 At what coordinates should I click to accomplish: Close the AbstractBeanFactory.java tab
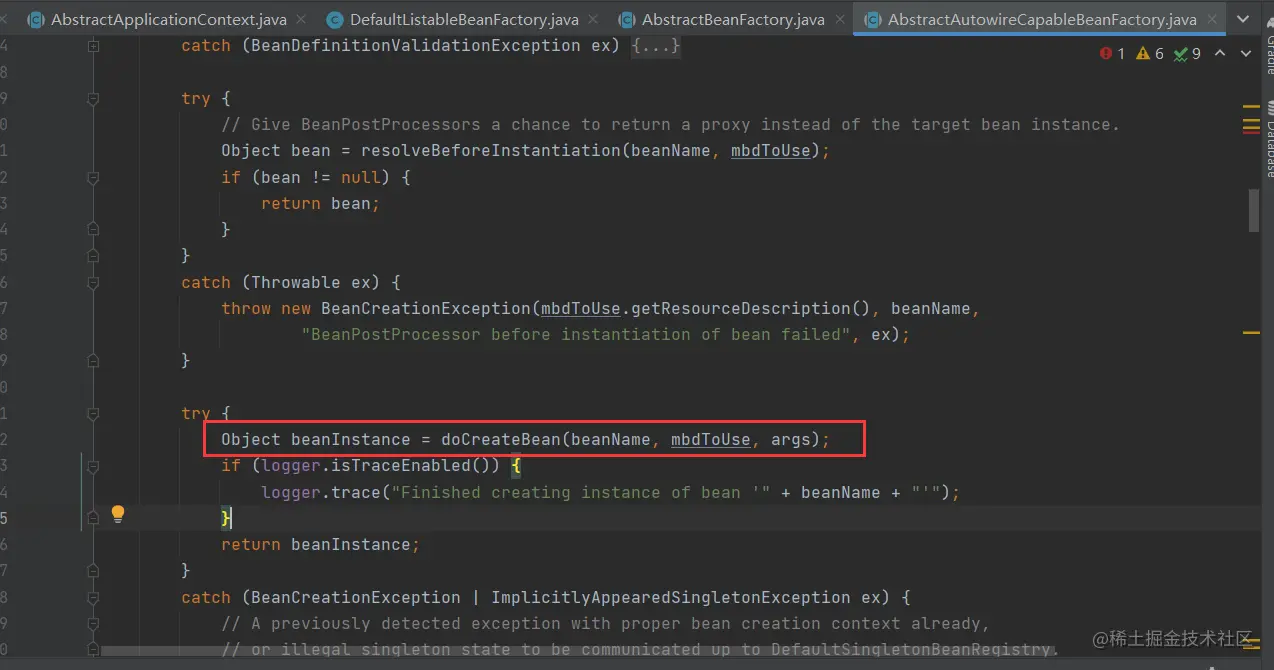(840, 19)
